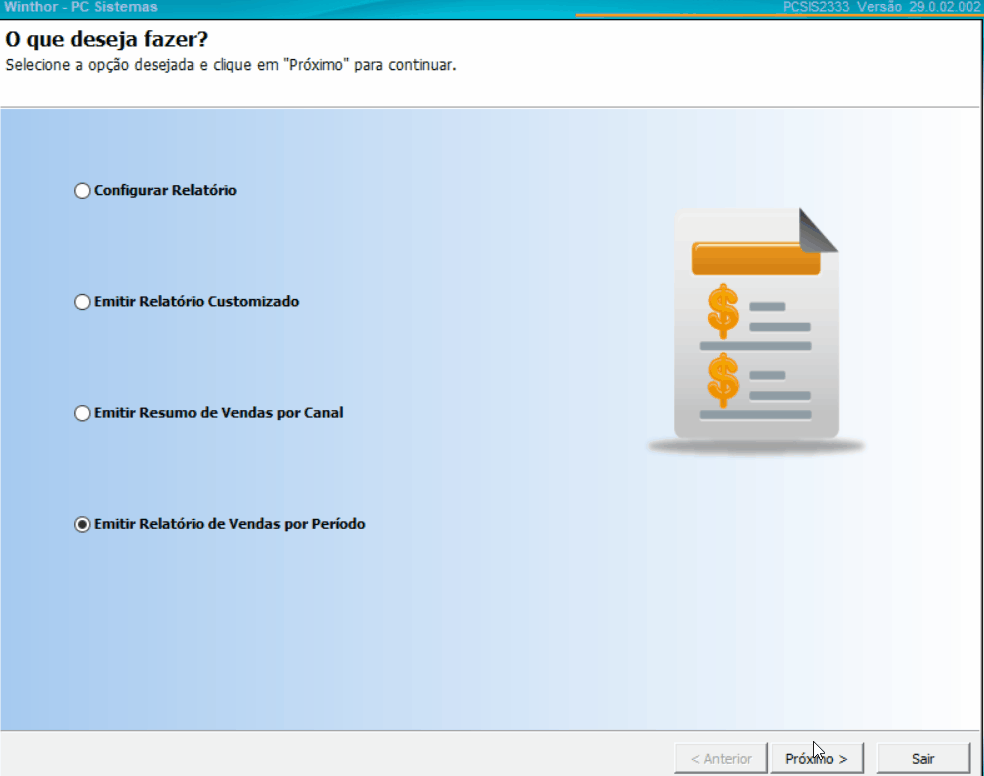984x776 pixels.
Task: Click the Winthor - PC Sistemas title text
Action: click(81, 7)
